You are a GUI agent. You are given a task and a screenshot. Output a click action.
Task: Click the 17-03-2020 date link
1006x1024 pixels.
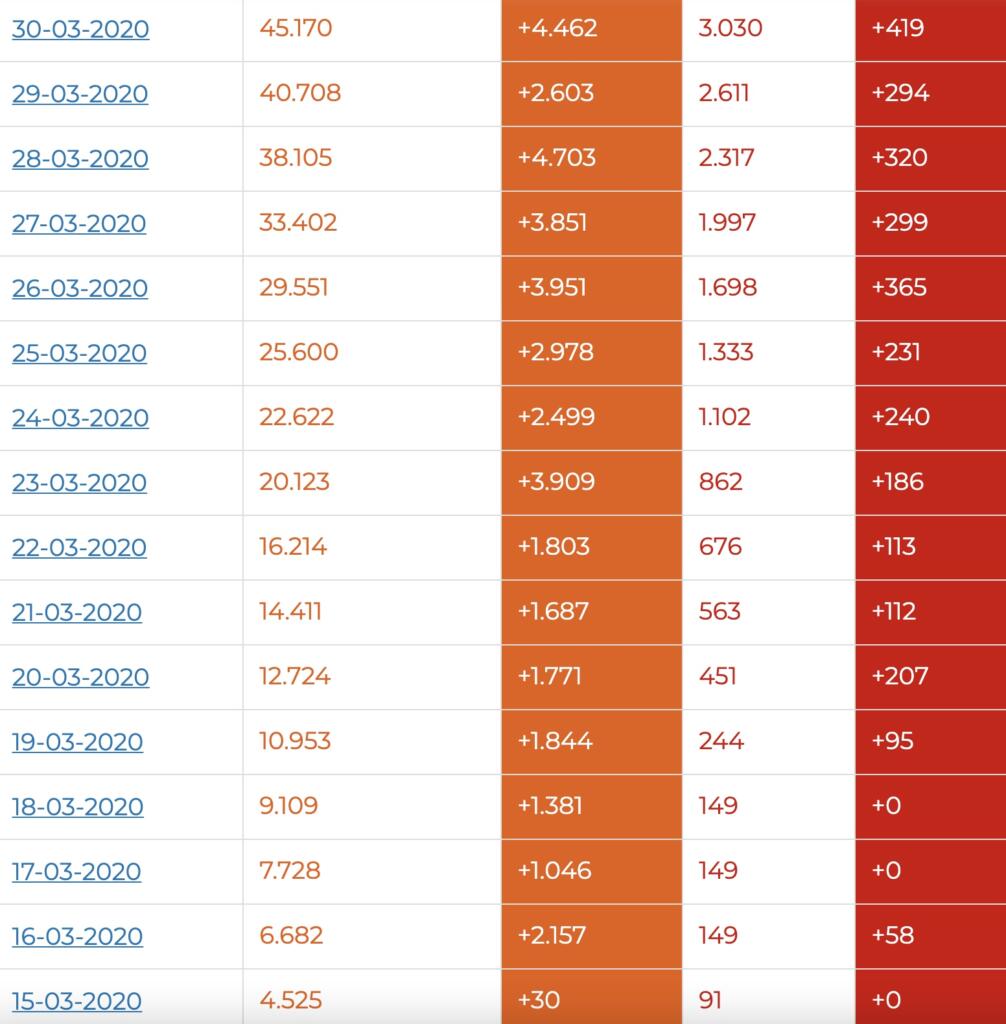coord(76,871)
